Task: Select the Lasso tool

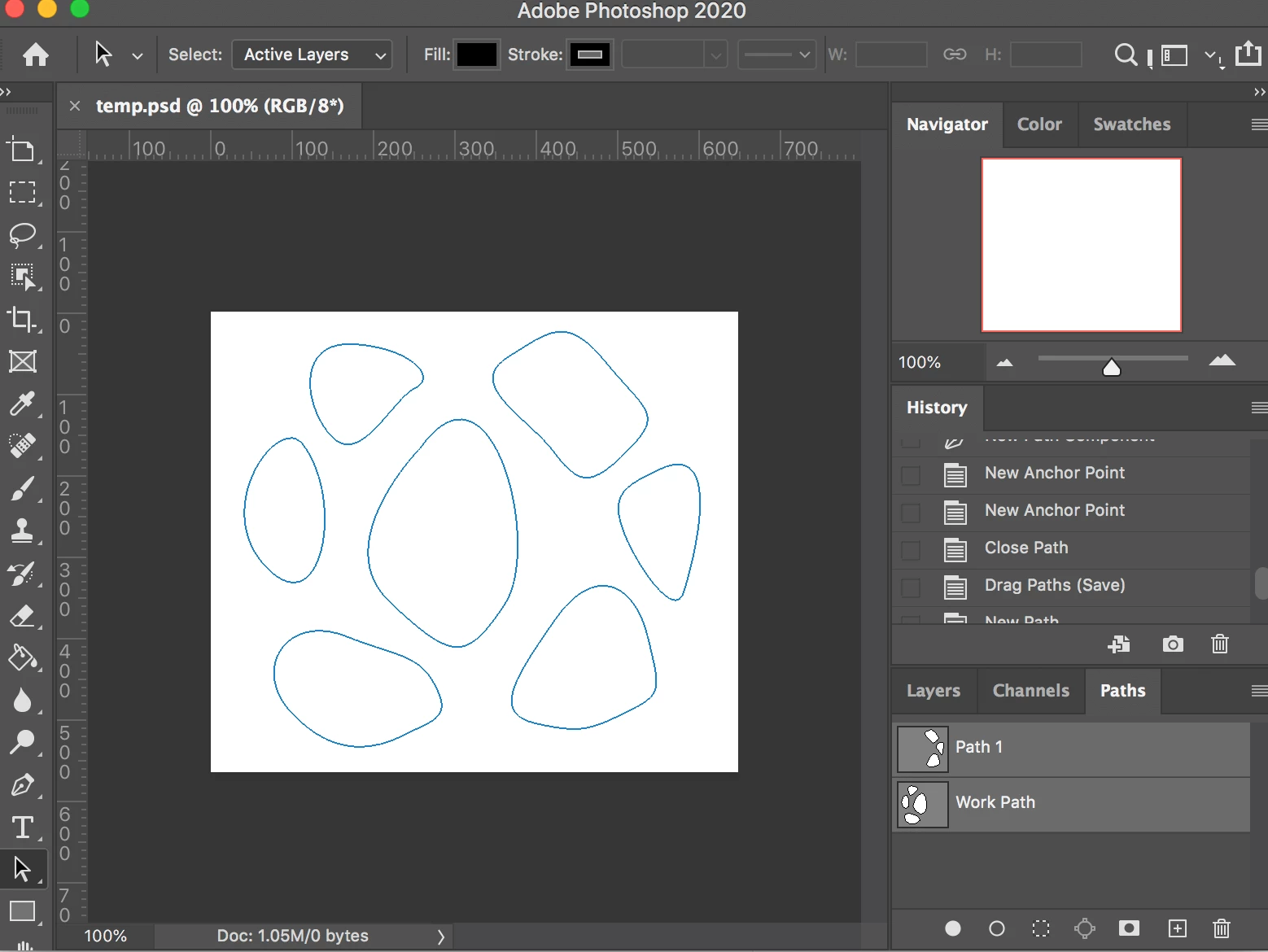Action: pos(22,235)
